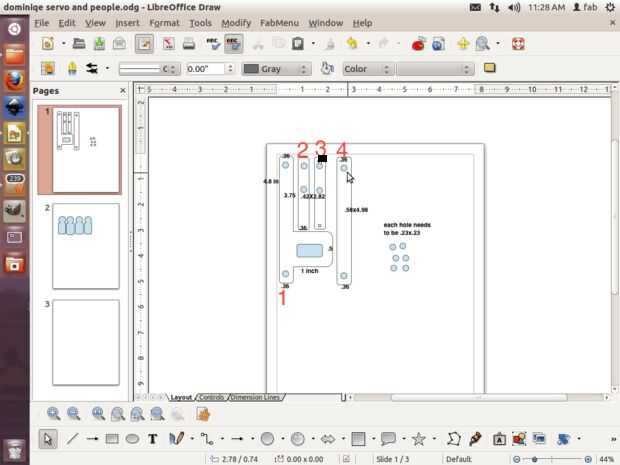The width and height of the screenshot is (620, 465).
Task: Send document as e-mail icon
Action: coord(119,43)
